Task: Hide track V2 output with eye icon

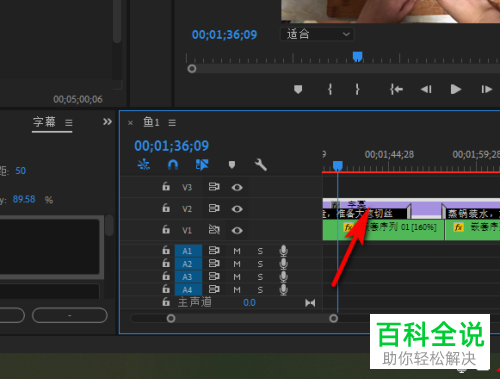Action: point(237,209)
